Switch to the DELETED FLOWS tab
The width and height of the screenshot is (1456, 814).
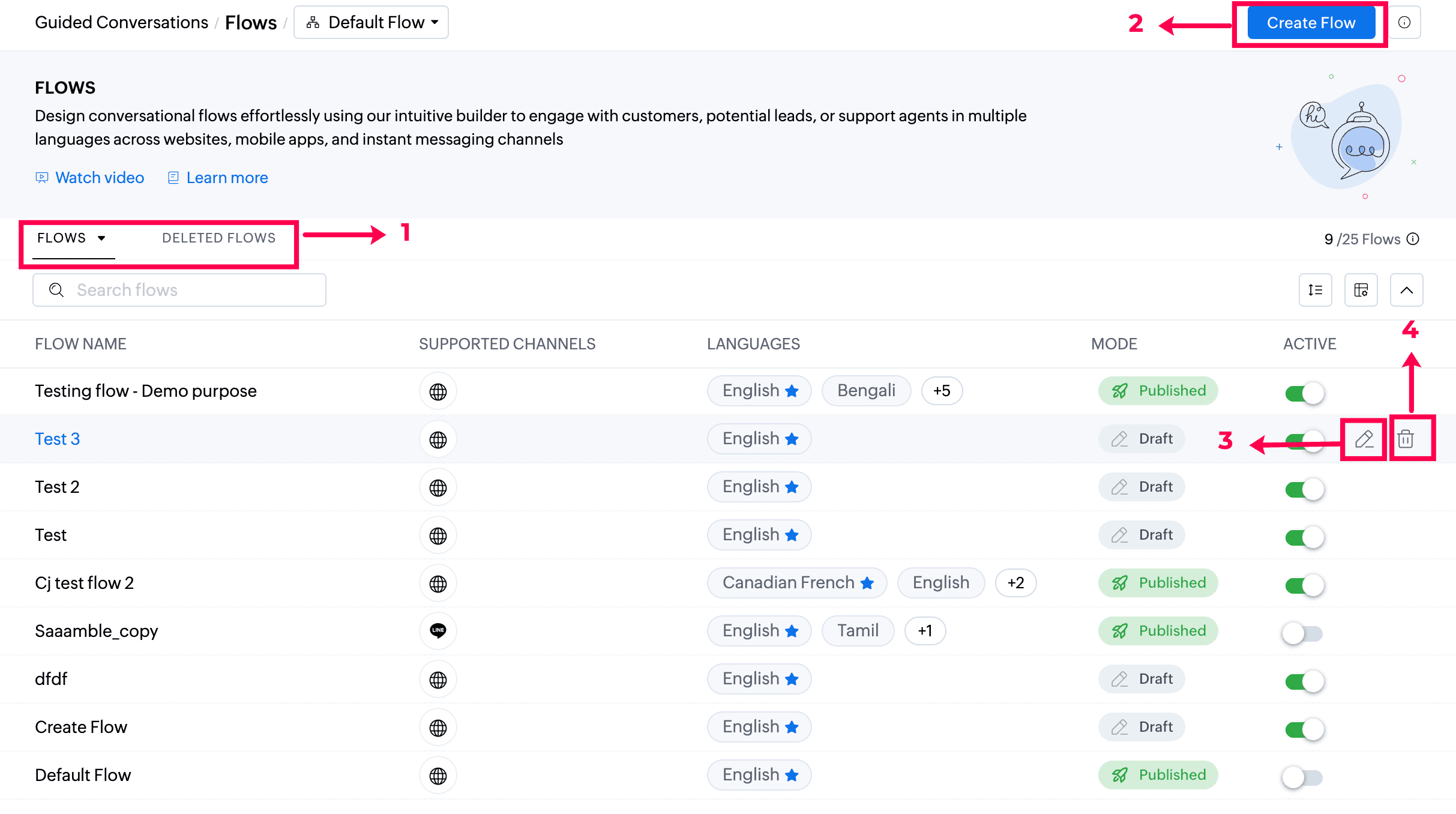coord(218,238)
